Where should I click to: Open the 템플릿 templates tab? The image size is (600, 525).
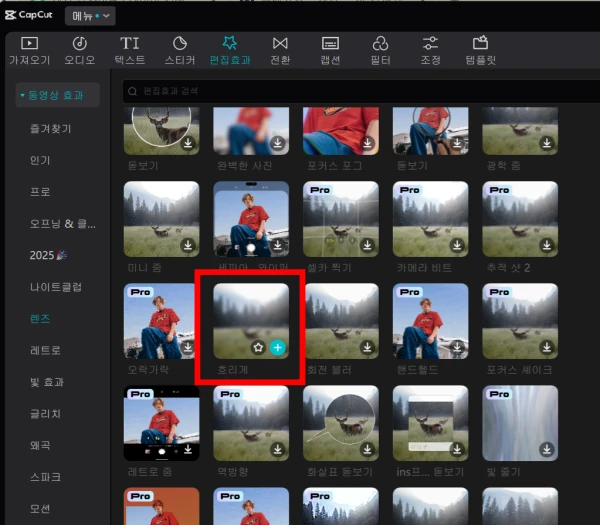481,51
